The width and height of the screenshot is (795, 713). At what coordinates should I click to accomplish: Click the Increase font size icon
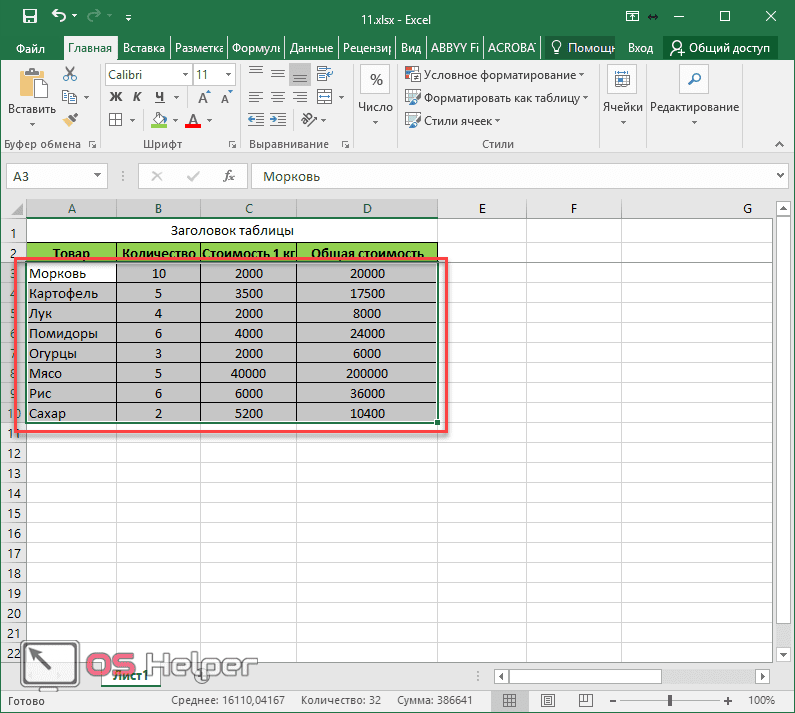click(204, 97)
